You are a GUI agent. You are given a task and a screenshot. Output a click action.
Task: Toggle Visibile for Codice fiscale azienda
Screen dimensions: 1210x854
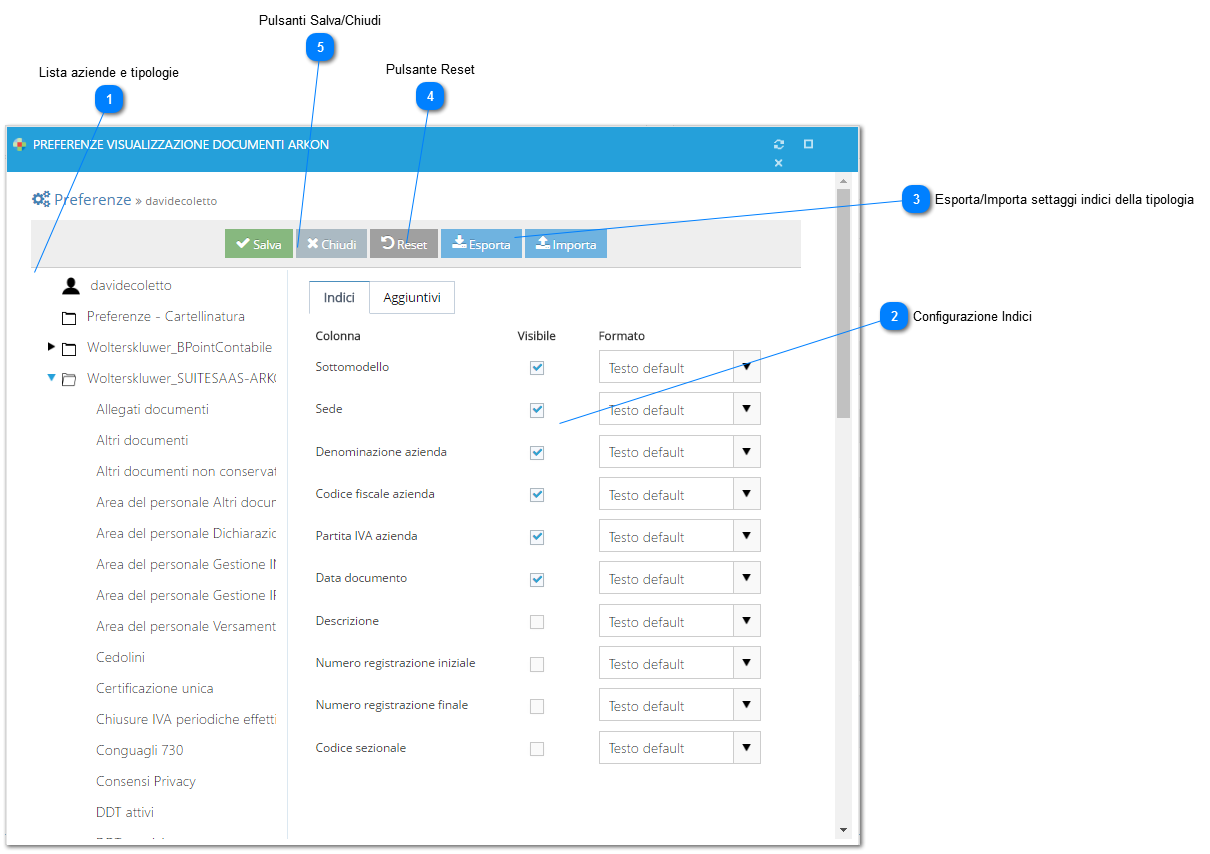(x=537, y=494)
